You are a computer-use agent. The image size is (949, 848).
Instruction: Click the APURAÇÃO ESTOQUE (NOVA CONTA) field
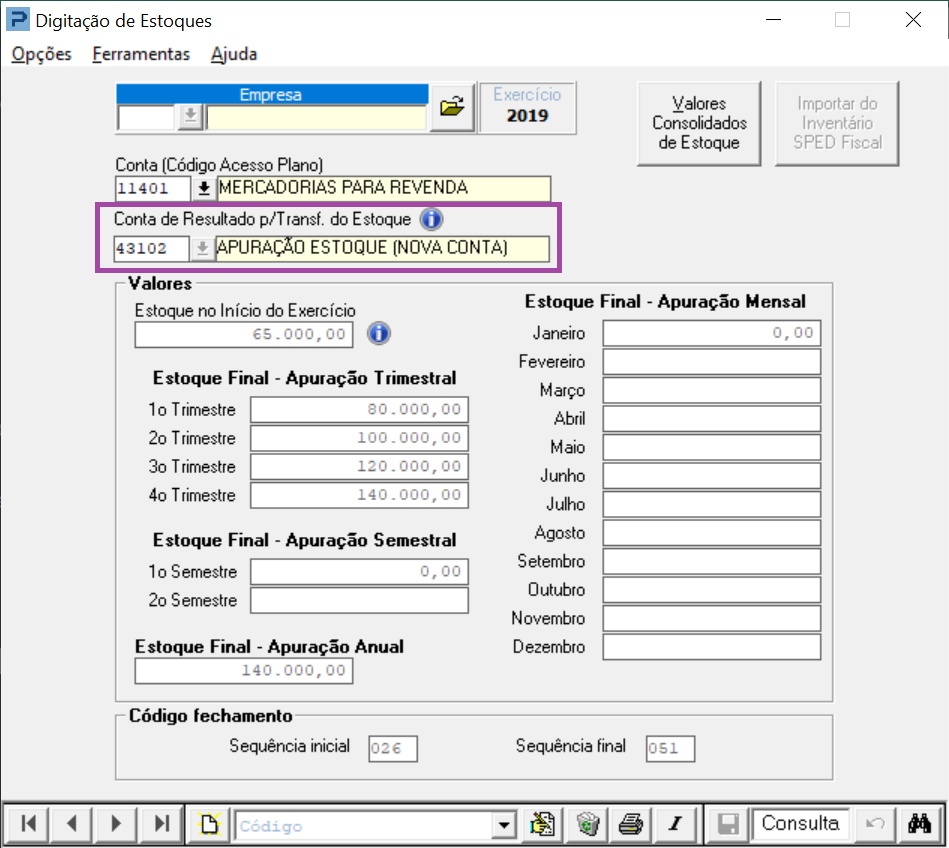click(383, 249)
